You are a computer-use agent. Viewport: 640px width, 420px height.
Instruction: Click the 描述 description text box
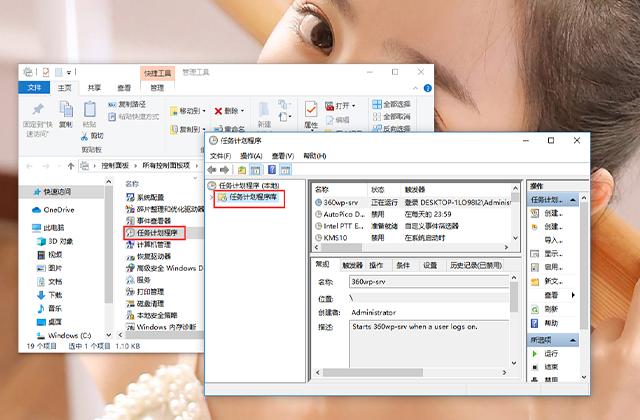(429, 344)
